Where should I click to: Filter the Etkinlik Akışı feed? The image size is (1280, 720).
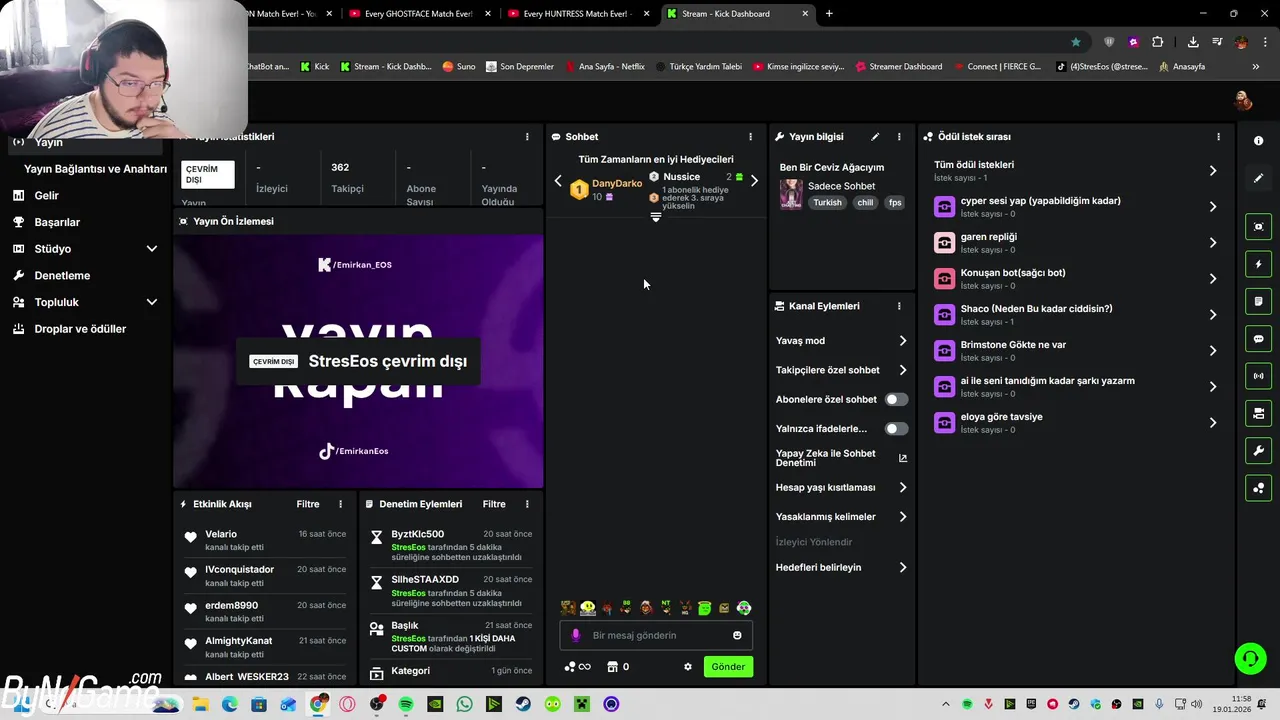(x=308, y=504)
